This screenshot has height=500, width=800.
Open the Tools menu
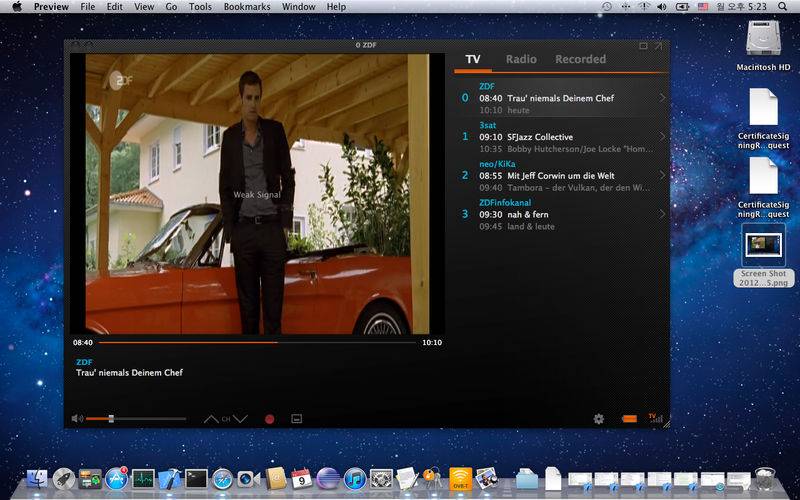(x=200, y=7)
